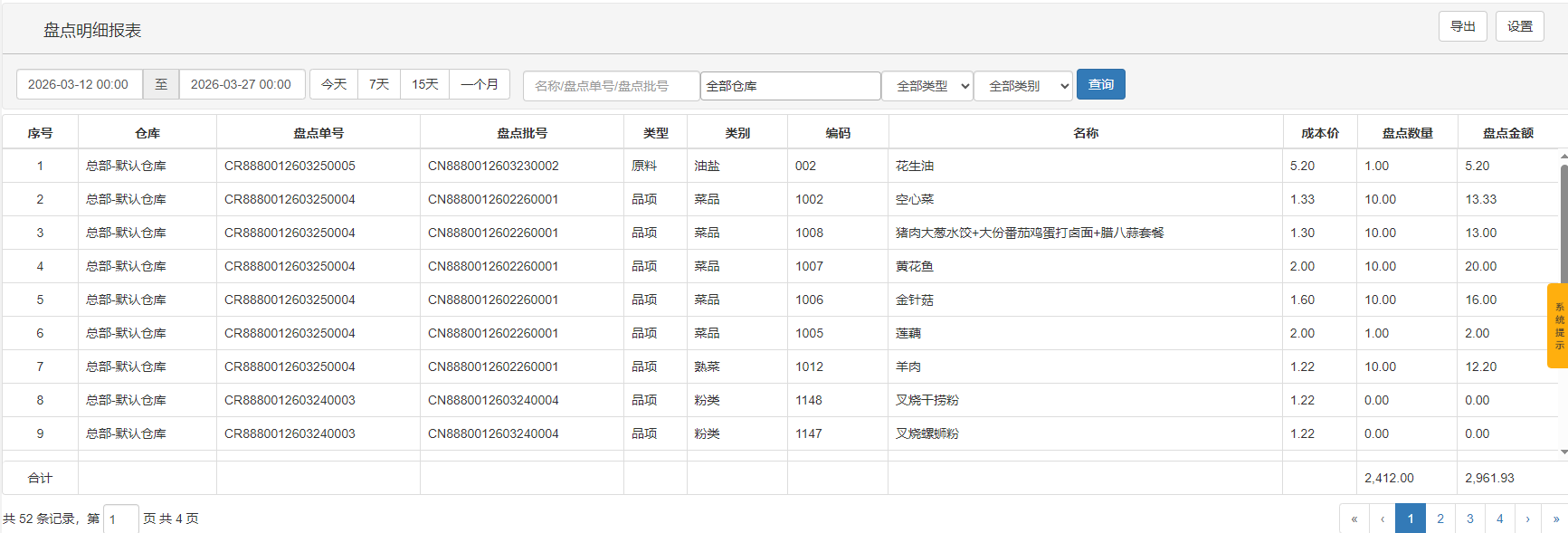The height and width of the screenshot is (533, 1568).
Task: Click the end date field 2026-03-27
Action: point(242,84)
